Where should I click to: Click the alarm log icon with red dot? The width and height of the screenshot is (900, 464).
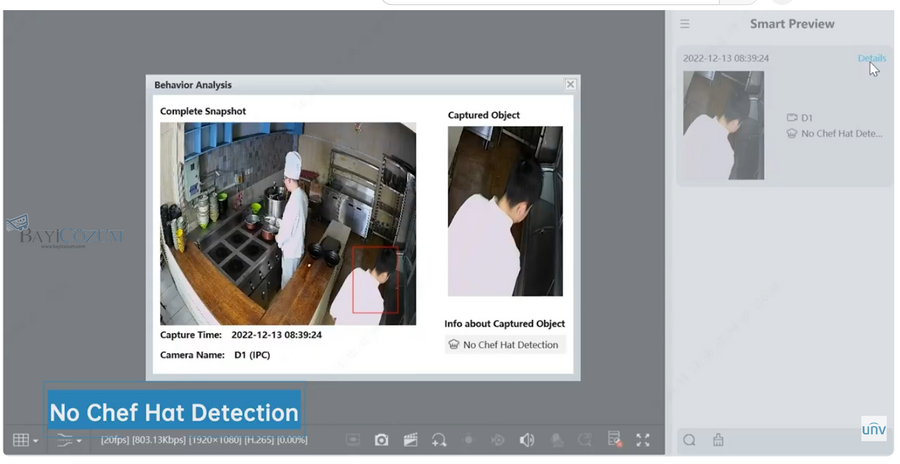pyautogui.click(x=614, y=440)
